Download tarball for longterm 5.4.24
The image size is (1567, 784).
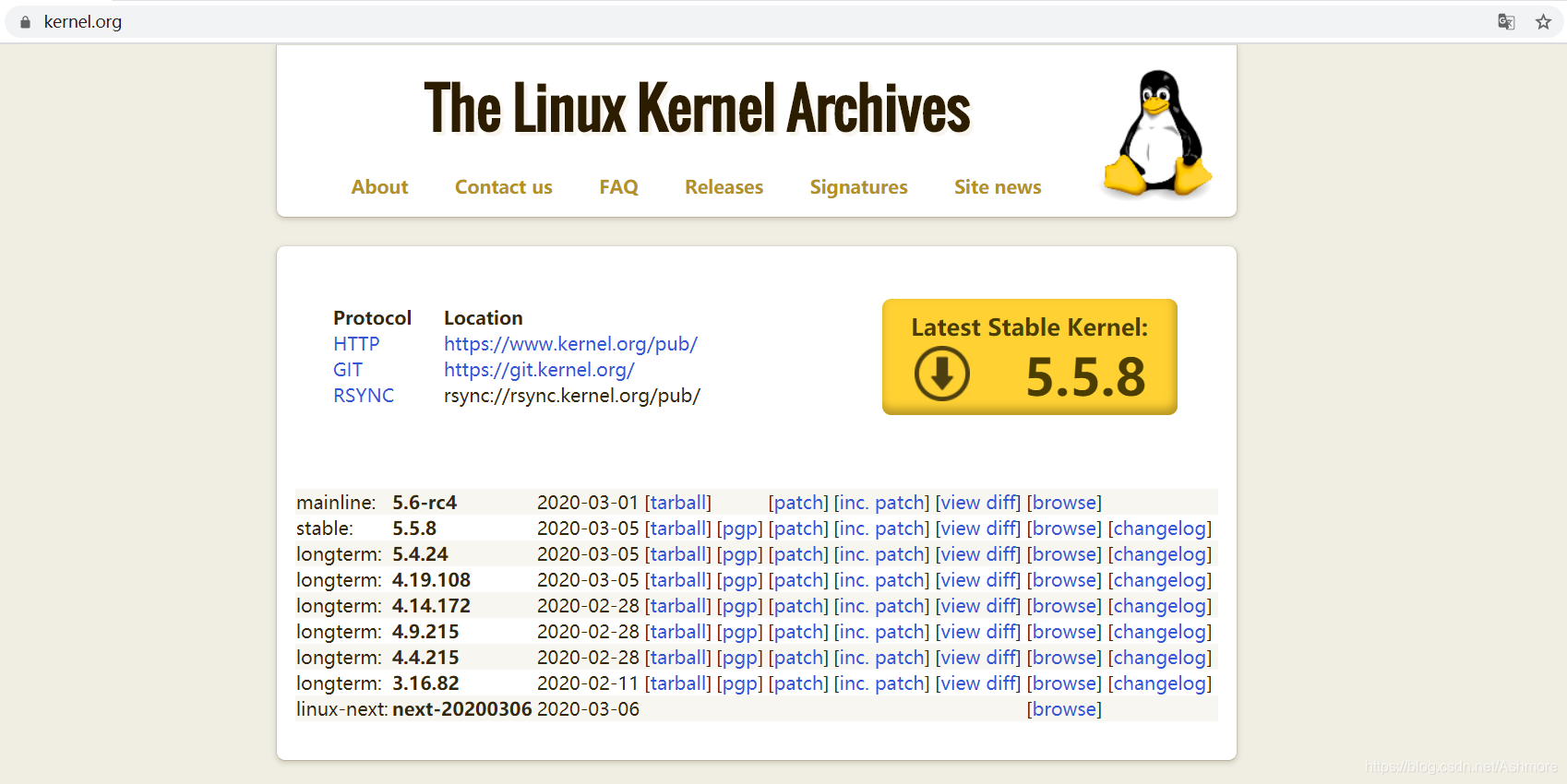click(678, 554)
